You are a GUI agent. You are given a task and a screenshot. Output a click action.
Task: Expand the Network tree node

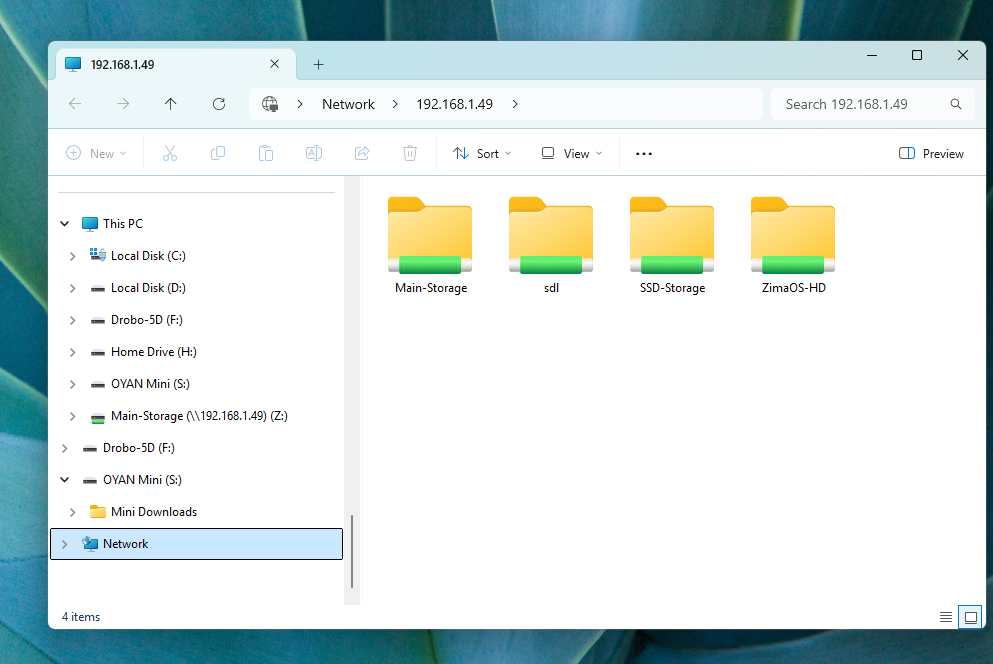(65, 544)
